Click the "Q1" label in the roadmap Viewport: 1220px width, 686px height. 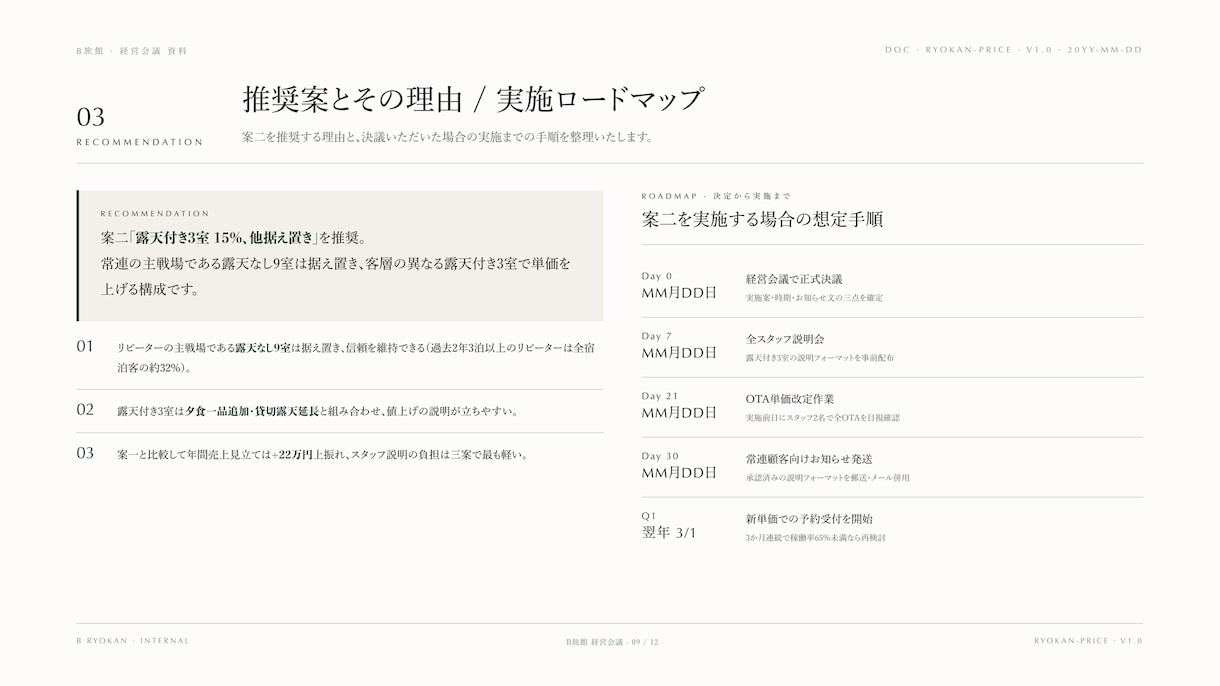point(649,516)
